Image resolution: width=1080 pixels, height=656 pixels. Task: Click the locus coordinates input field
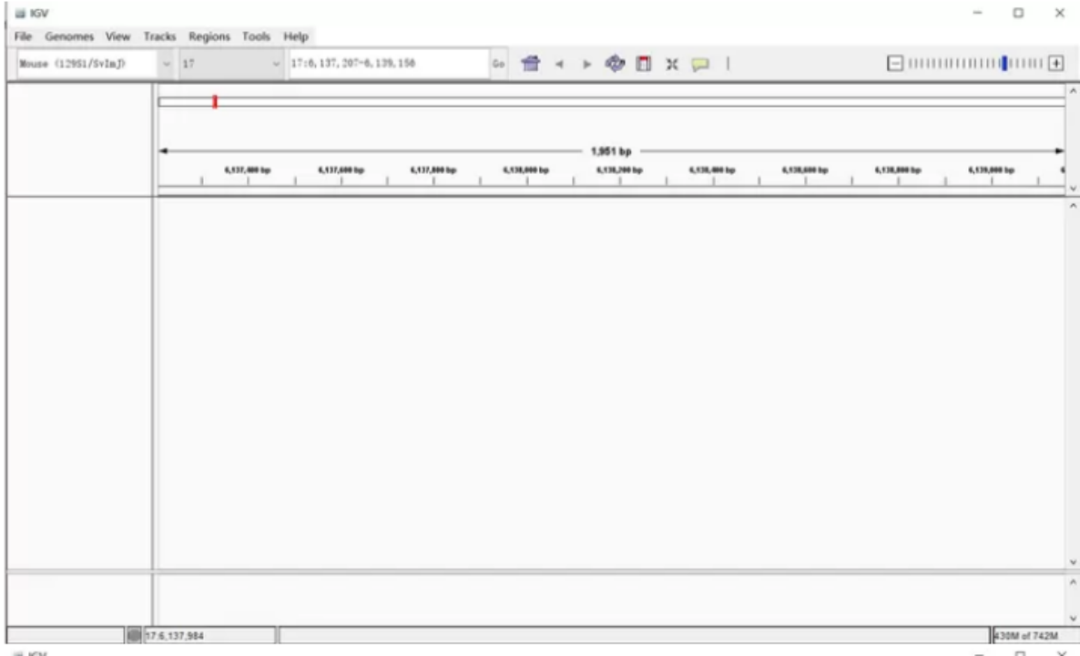[385, 64]
